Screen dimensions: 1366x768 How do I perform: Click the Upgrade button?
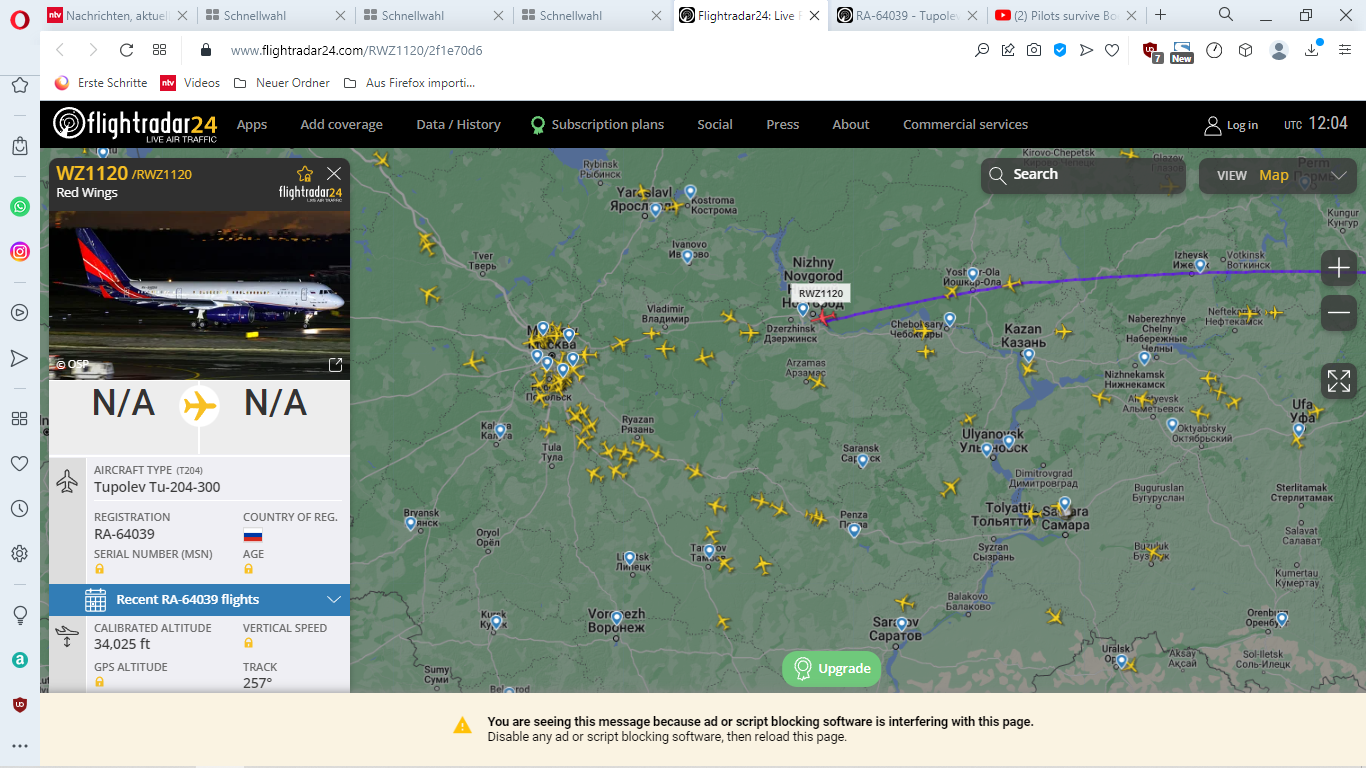[x=831, y=669]
